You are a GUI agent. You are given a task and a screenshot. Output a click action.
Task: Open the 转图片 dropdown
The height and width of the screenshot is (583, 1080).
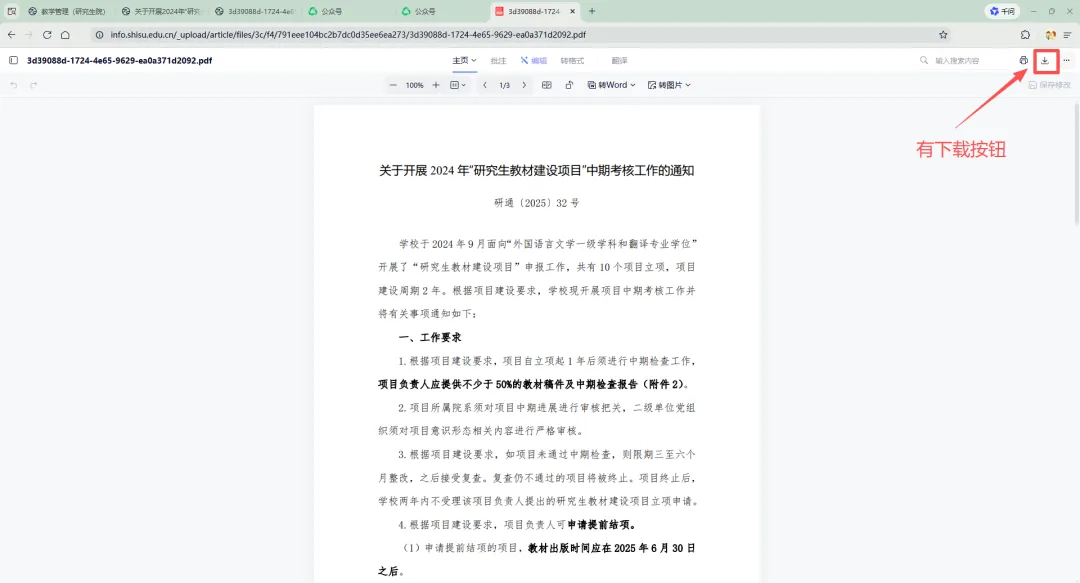coord(669,85)
